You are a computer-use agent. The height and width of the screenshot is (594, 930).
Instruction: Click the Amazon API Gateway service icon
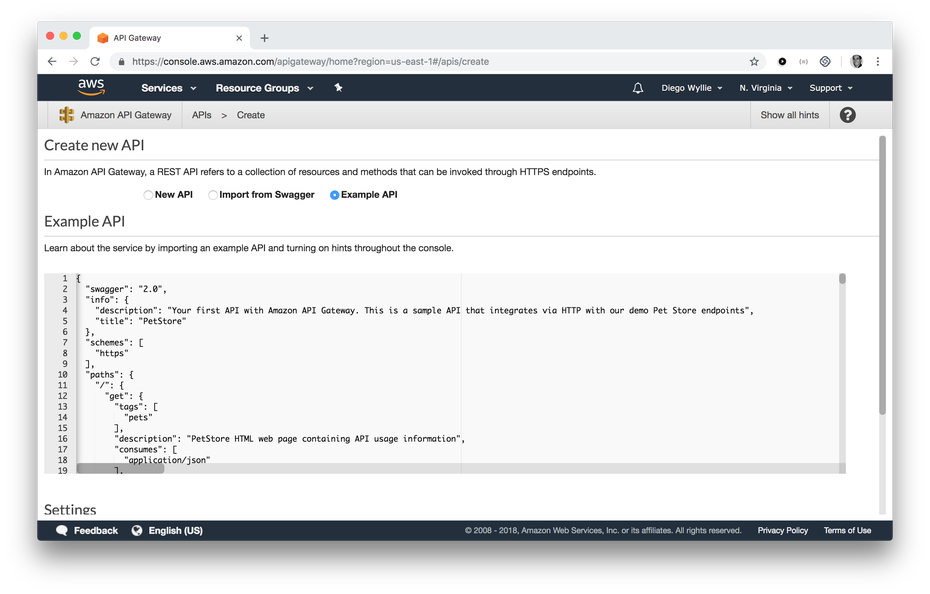pyautogui.click(x=66, y=115)
